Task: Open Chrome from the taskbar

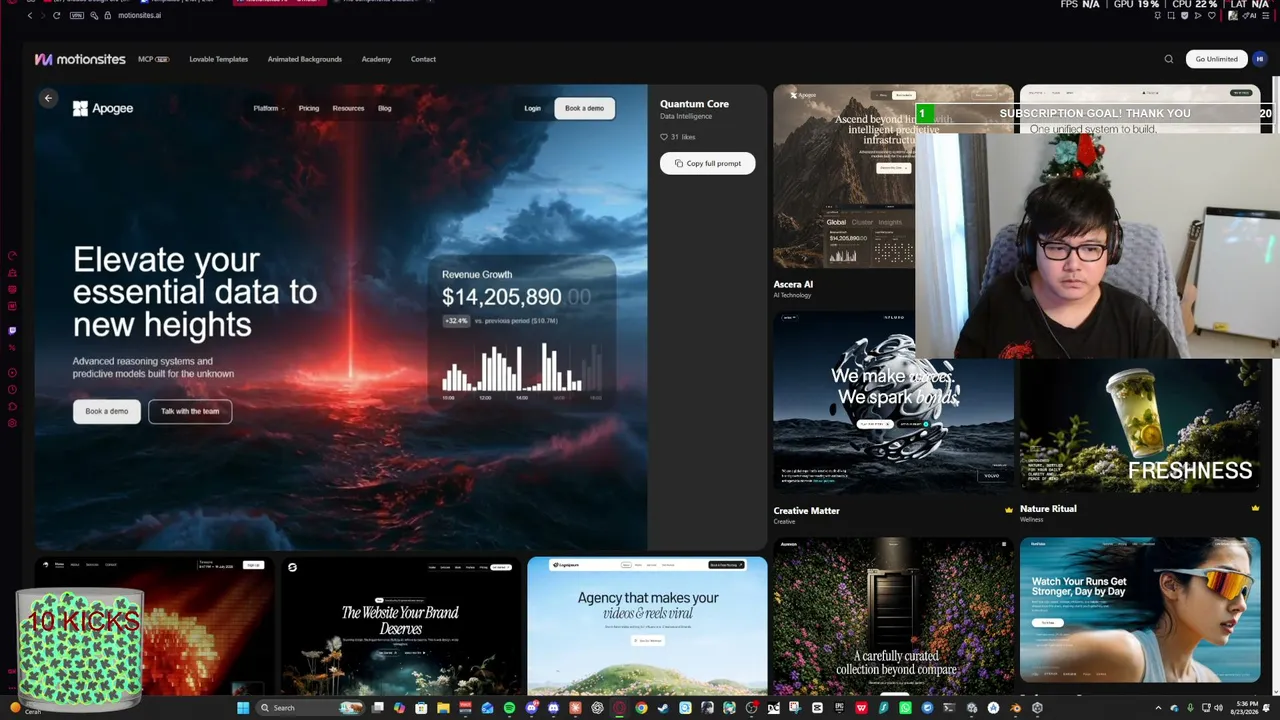Action: click(x=641, y=708)
